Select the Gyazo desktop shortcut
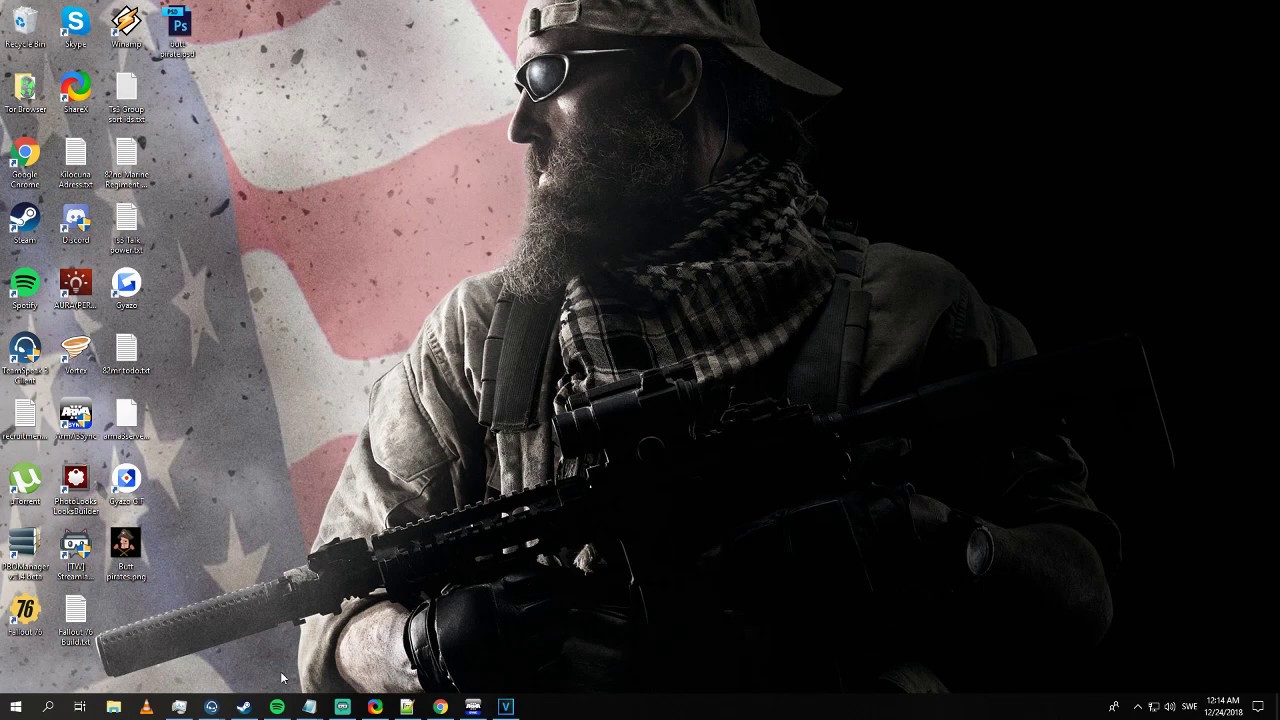Viewport: 1280px width, 720px height. (126, 289)
